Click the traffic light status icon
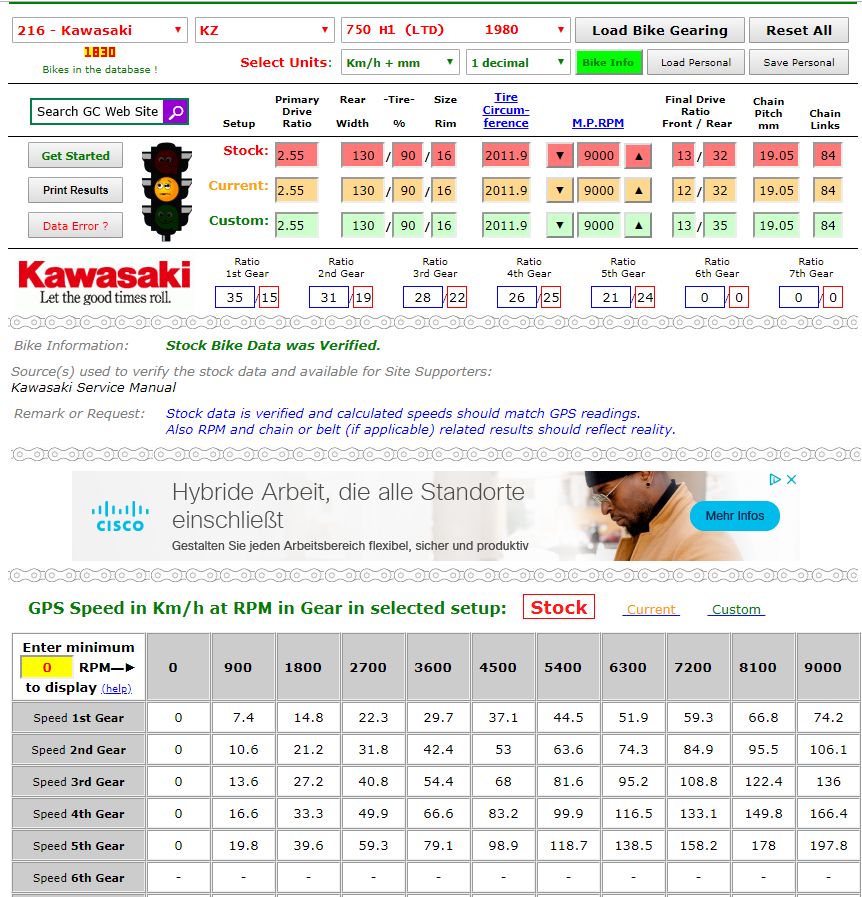This screenshot has height=897, width=862. click(166, 191)
